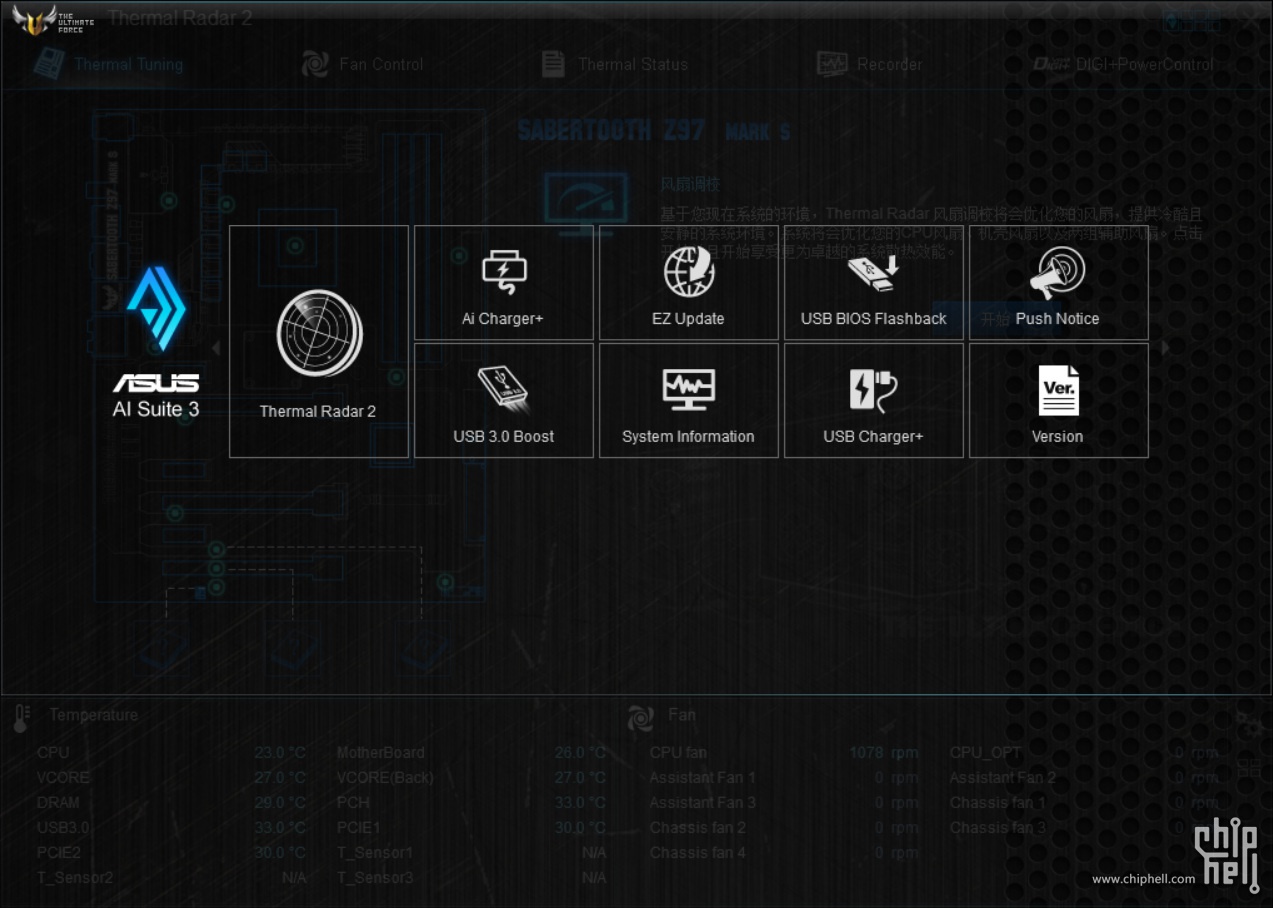Click the Temperature section heading
Image resolution: width=1273 pixels, height=908 pixels.
coord(94,715)
